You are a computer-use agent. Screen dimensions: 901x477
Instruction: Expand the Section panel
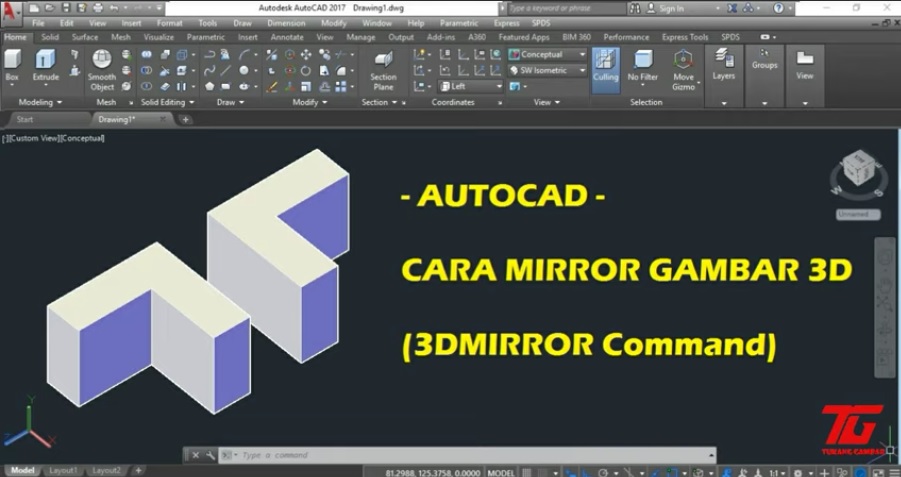point(379,102)
